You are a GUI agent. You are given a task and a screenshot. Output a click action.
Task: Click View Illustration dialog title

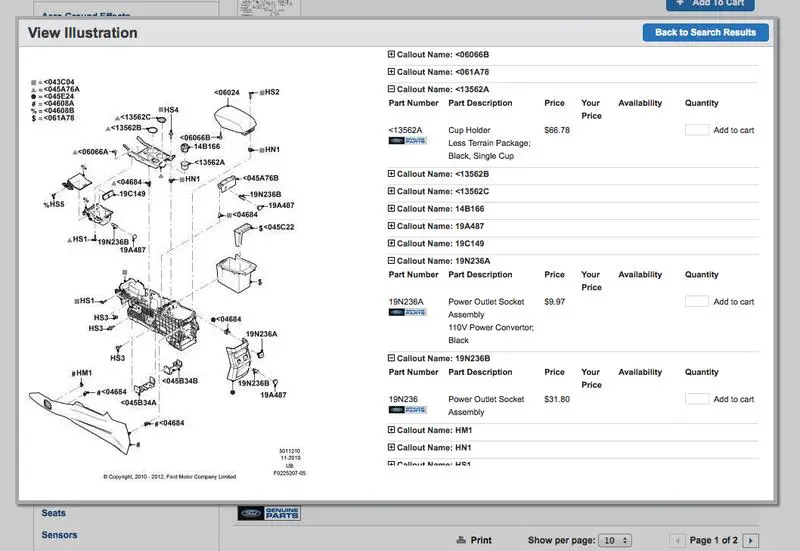tap(83, 33)
